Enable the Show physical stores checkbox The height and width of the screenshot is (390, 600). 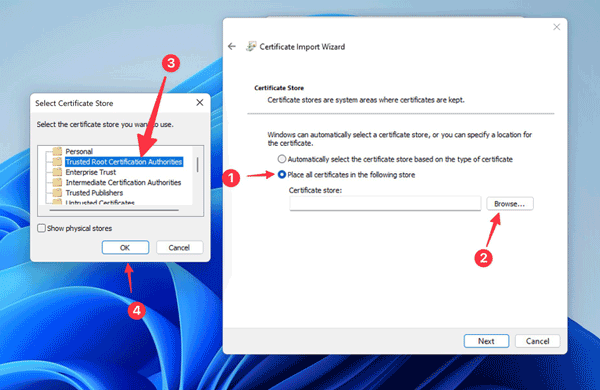coord(41,228)
